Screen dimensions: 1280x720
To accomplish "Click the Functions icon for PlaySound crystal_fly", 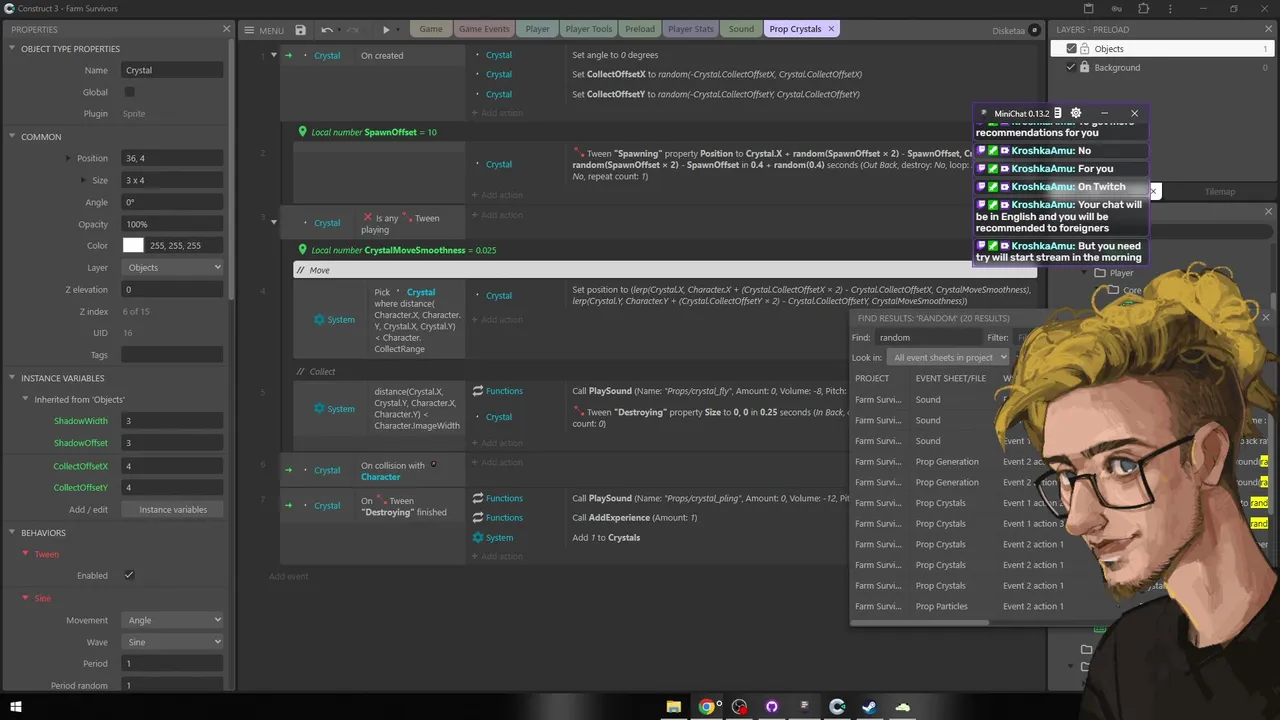I will [x=478, y=391].
